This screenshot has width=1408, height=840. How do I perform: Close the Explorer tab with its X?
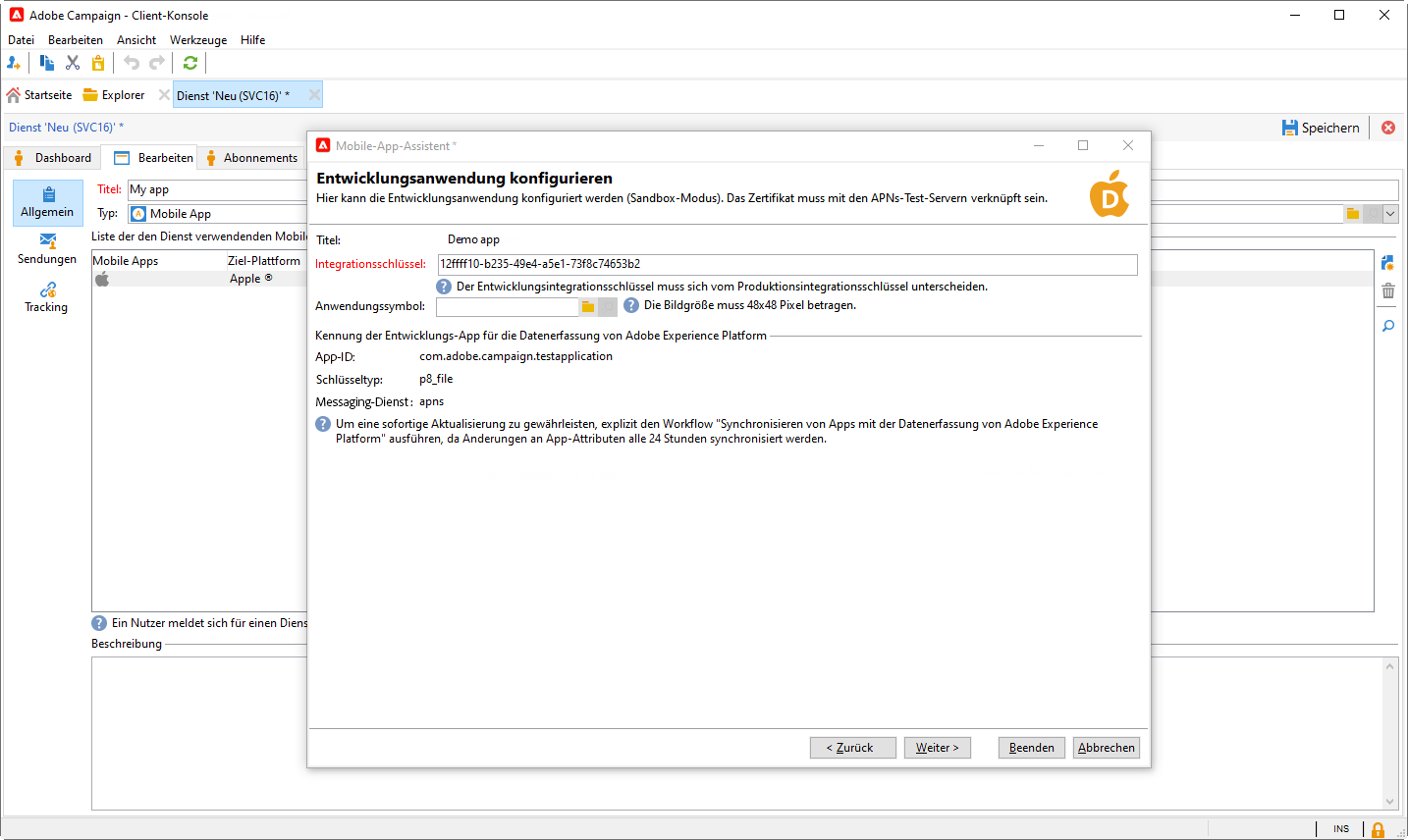(164, 95)
